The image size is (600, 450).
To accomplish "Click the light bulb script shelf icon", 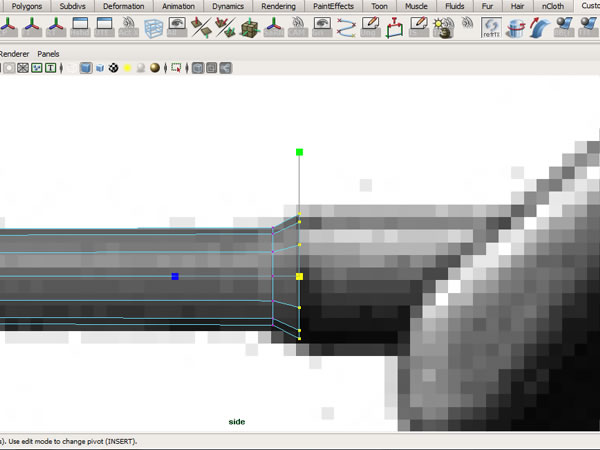I will (443, 28).
